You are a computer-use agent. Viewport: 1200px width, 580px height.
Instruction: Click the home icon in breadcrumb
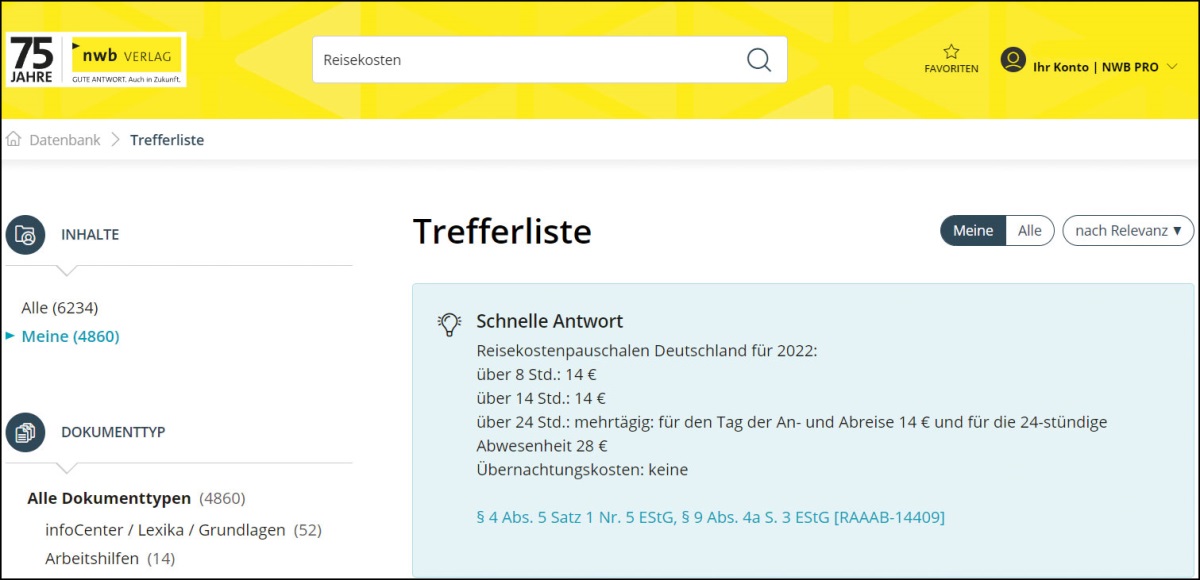[14, 139]
